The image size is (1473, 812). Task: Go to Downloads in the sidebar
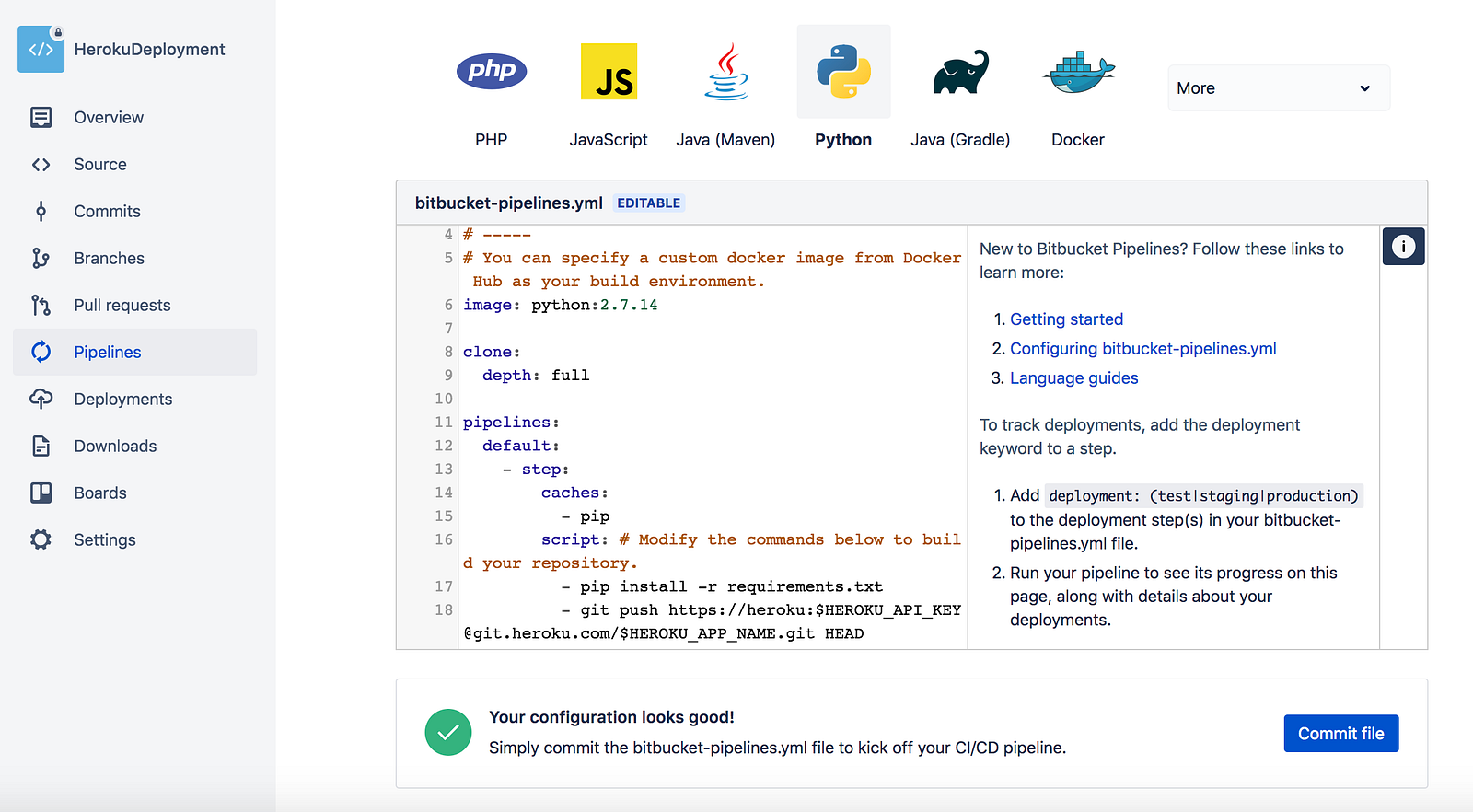click(134, 447)
